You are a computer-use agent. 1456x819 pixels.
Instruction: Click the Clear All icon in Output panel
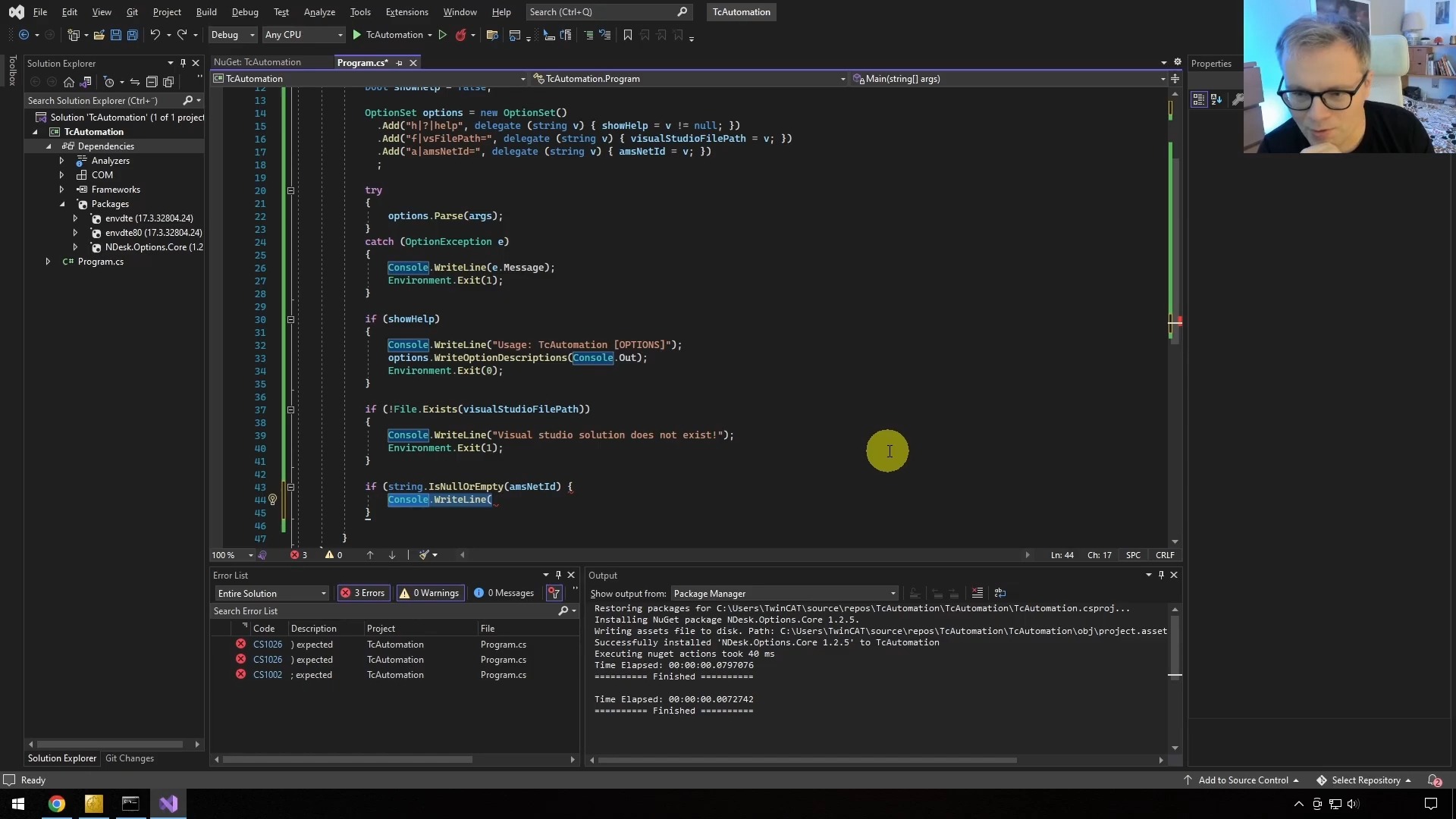(x=977, y=593)
